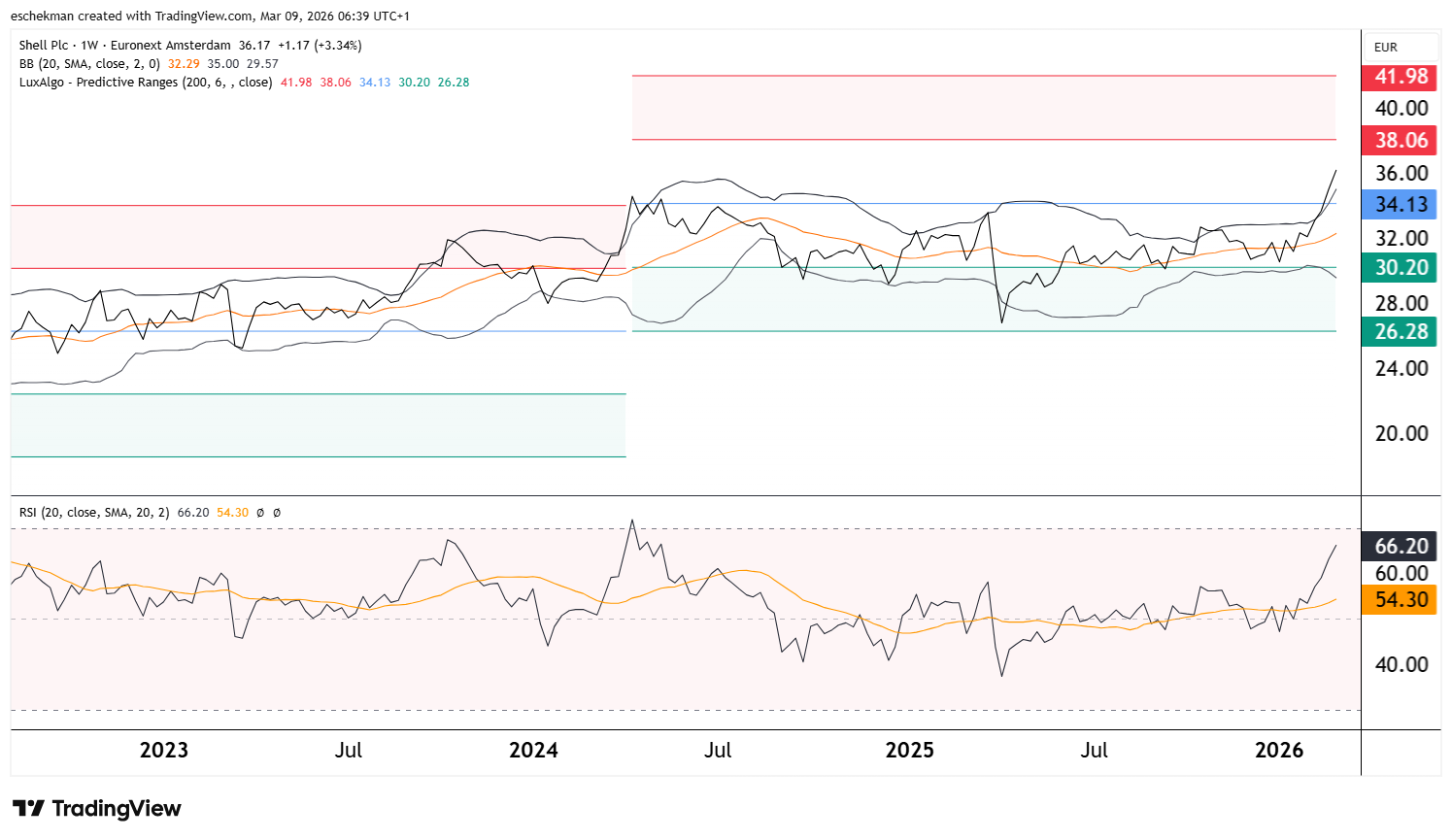
Task: Click the 2026 label on time axis
Action: click(x=1278, y=751)
